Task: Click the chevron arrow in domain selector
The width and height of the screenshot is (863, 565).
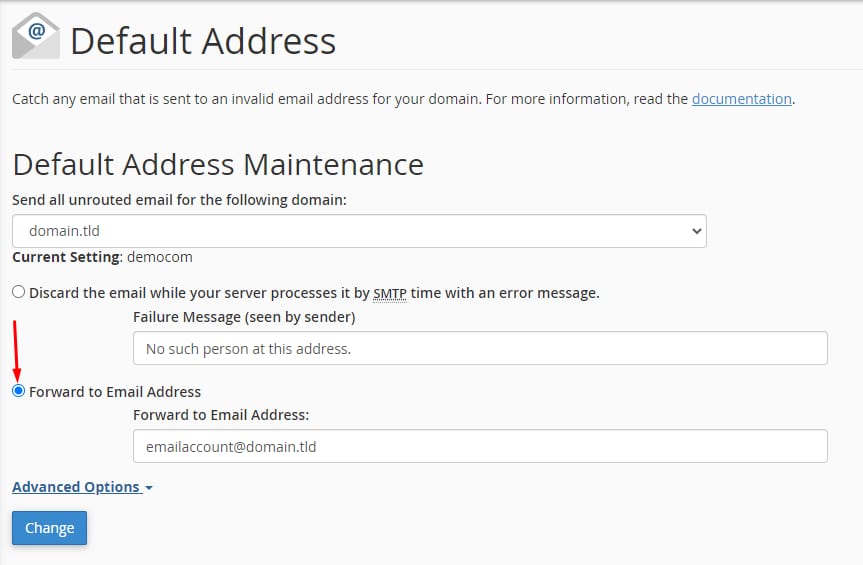Action: point(696,231)
